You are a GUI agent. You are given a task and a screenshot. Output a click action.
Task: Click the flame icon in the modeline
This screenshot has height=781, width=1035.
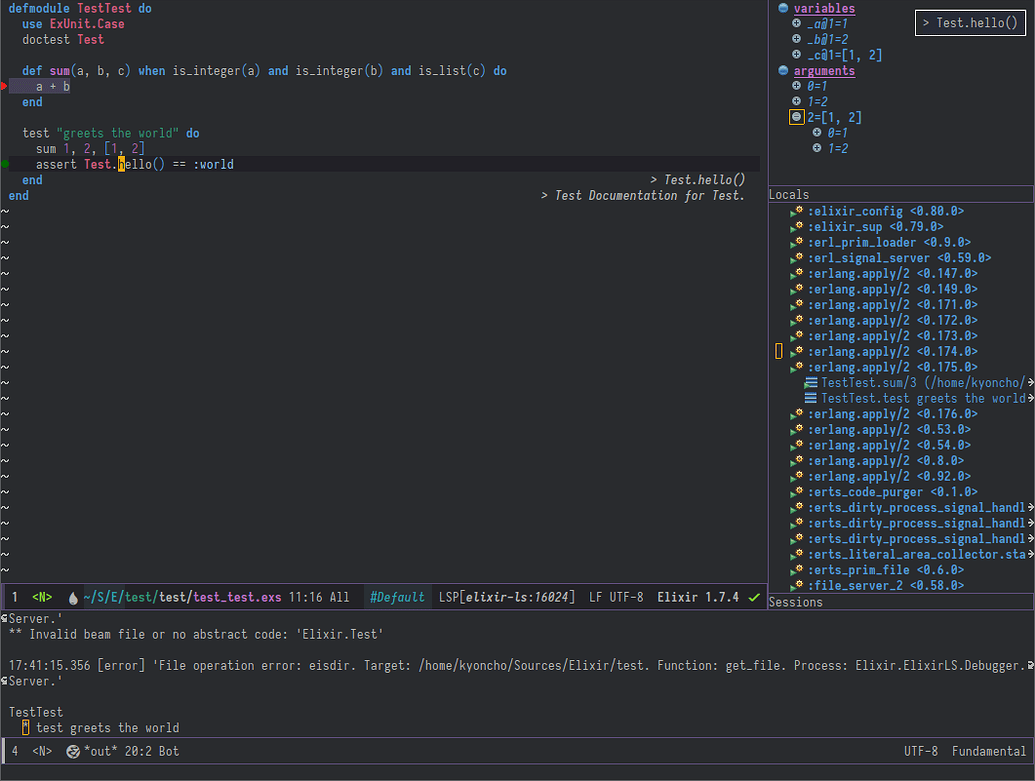coord(73,597)
